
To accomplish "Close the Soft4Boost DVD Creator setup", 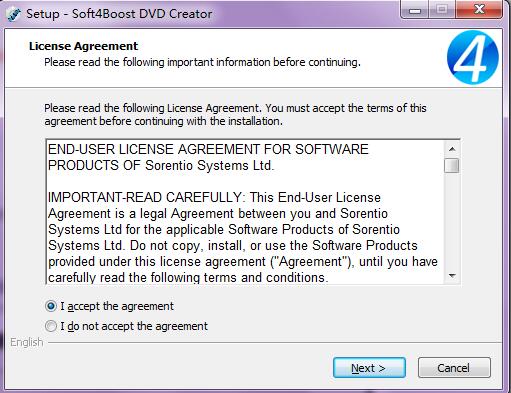I will (478, 10).
